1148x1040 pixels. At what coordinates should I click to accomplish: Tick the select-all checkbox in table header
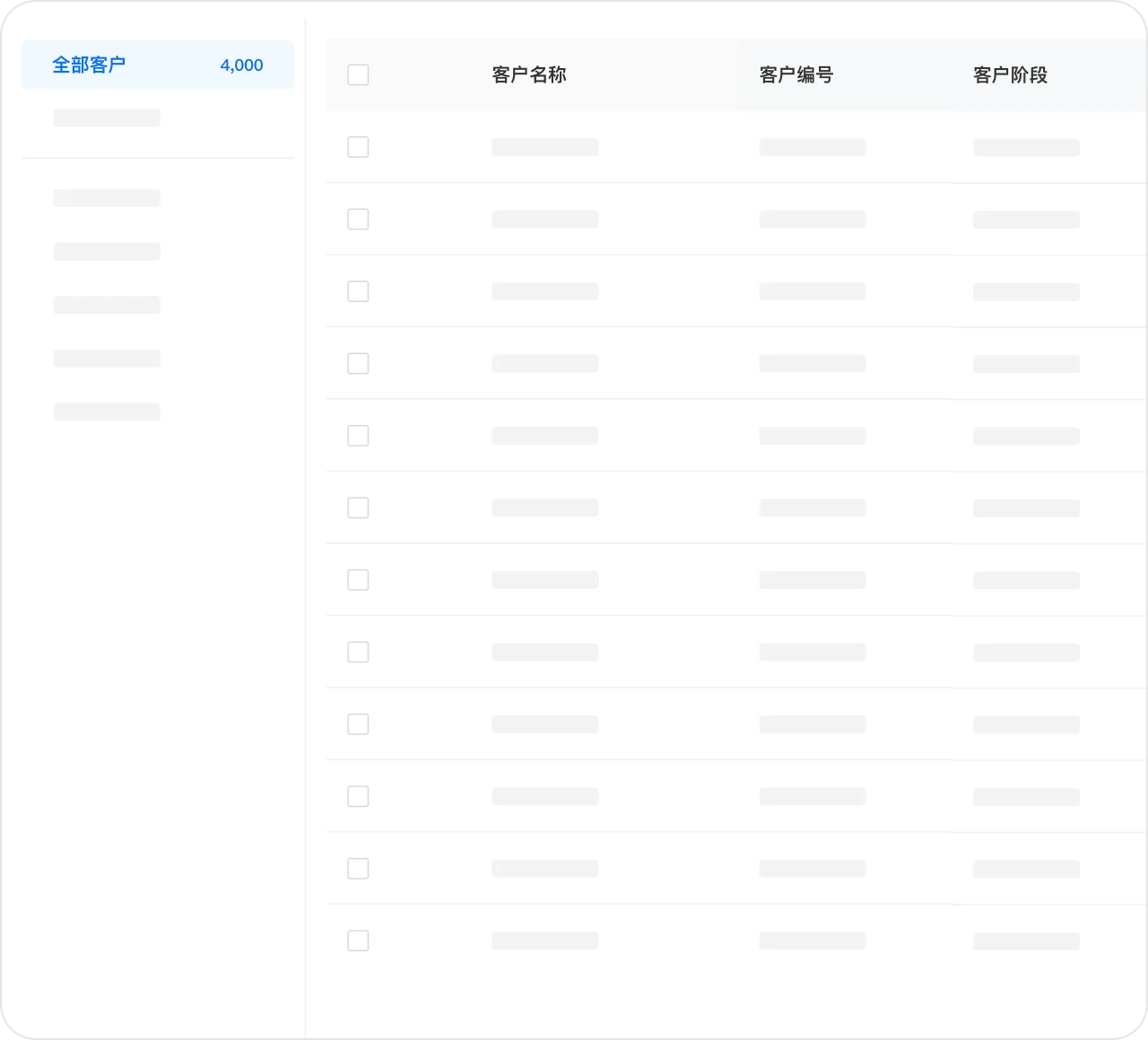(358, 74)
